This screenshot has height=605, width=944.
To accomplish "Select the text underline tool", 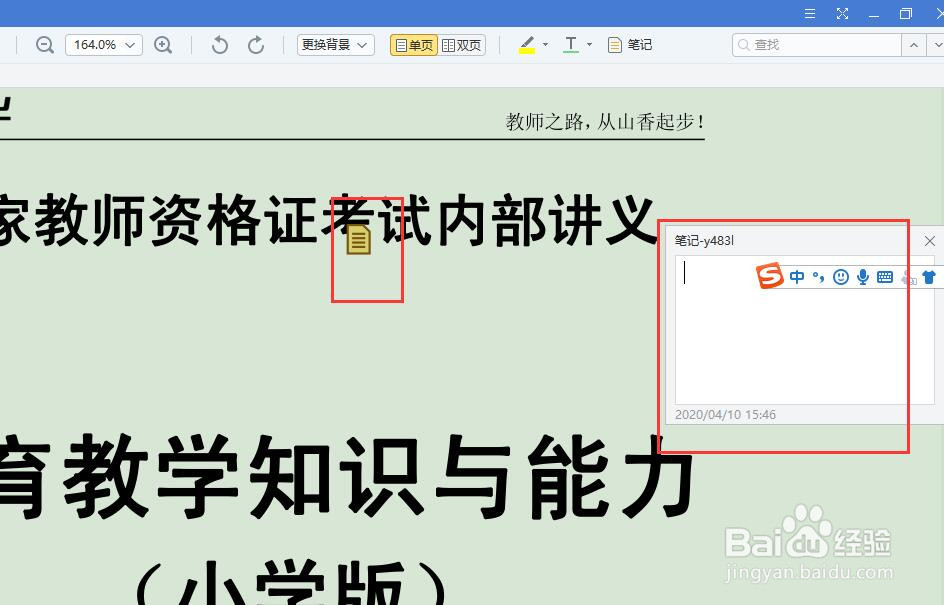I will click(x=571, y=45).
